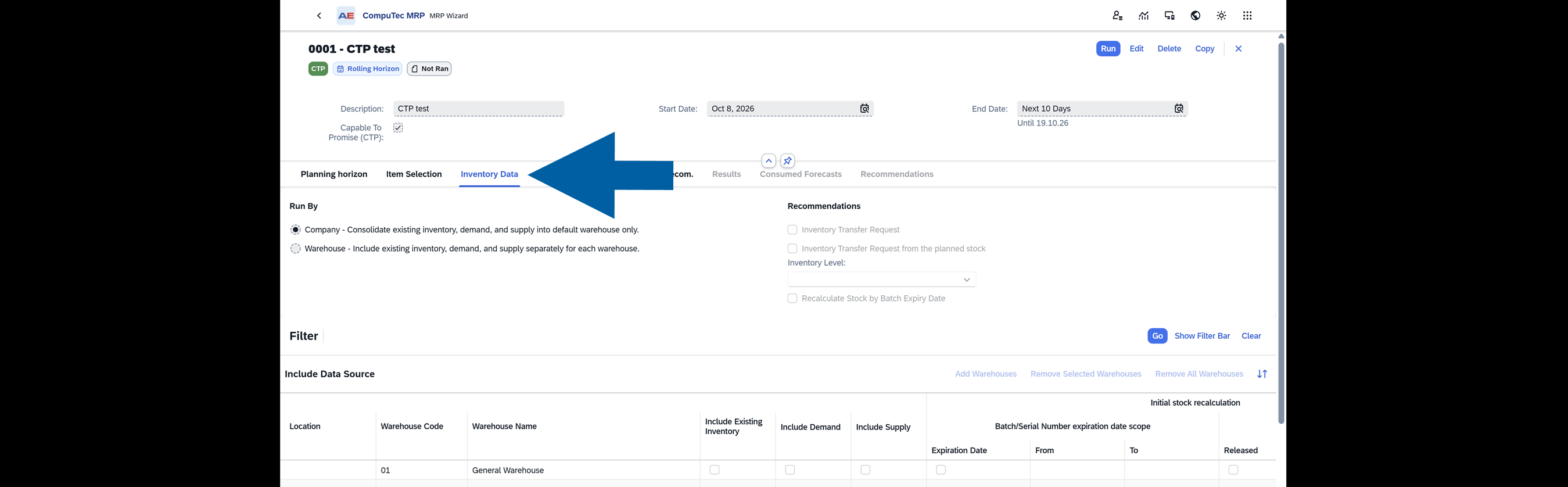1568x487 pixels.
Task: Click the Go filter button
Action: pos(1158,336)
